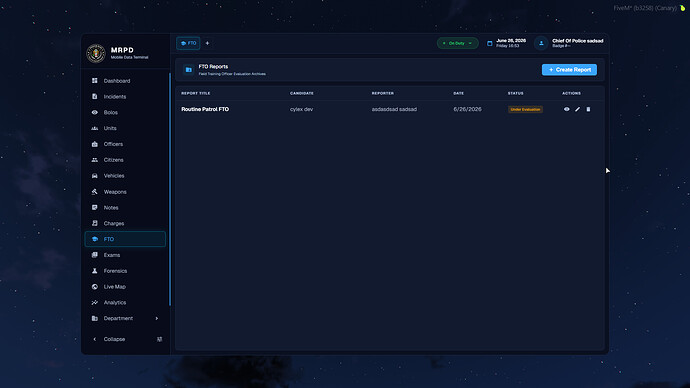690x388 pixels.
Task: Go to the Citizens section
Action: (125, 160)
